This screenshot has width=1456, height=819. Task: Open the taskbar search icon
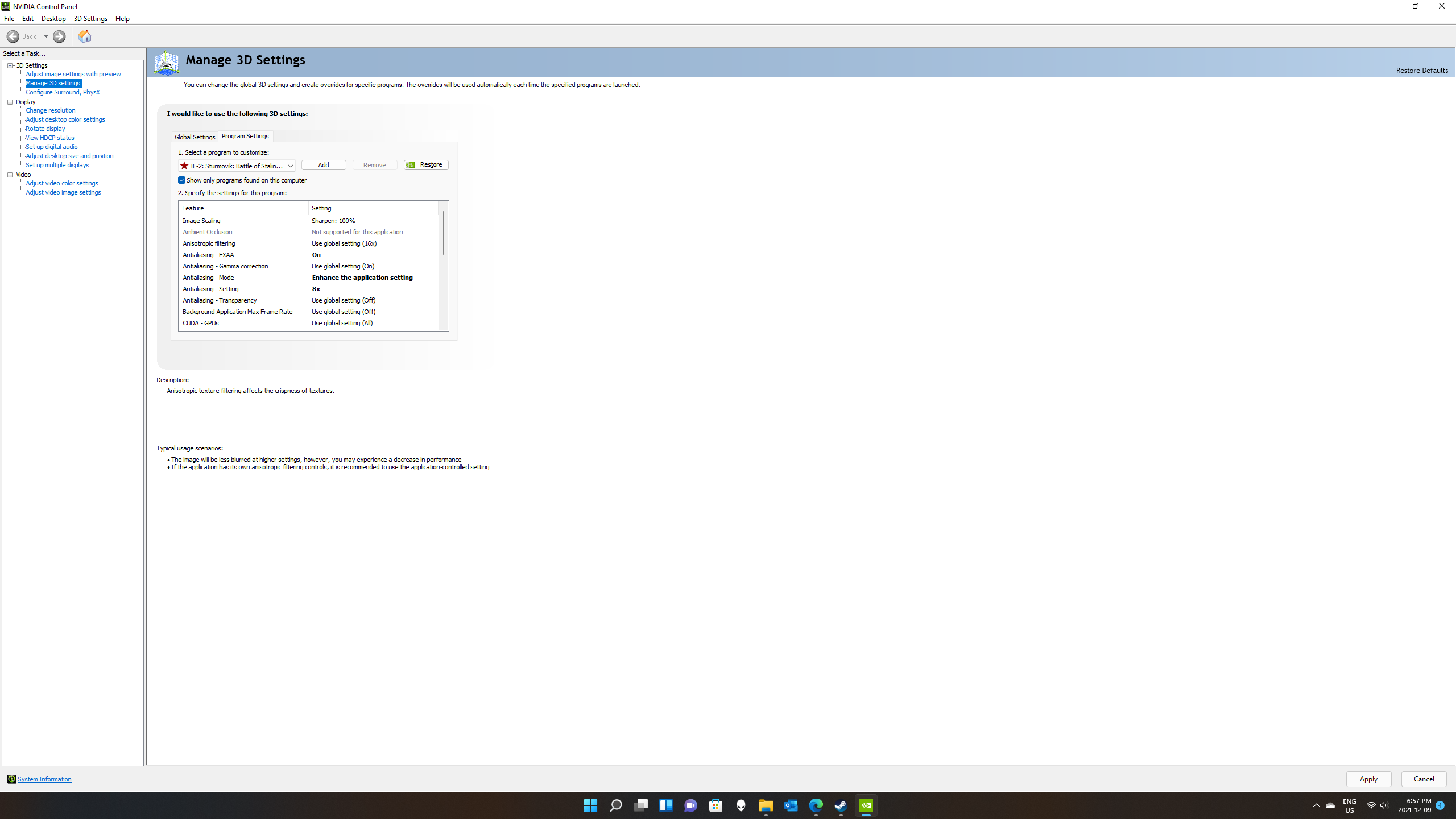click(x=615, y=805)
